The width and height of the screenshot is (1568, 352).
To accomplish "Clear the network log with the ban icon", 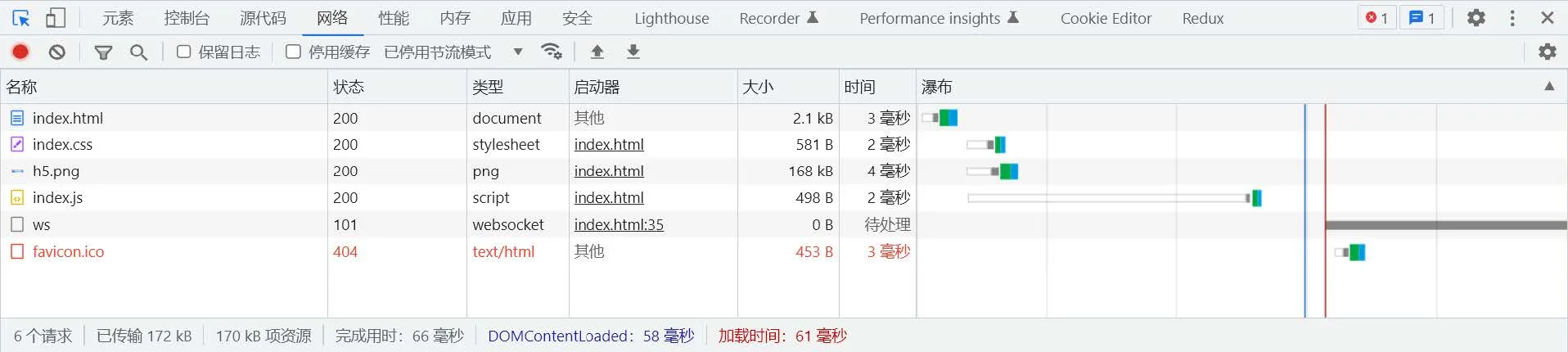I will coord(57,52).
